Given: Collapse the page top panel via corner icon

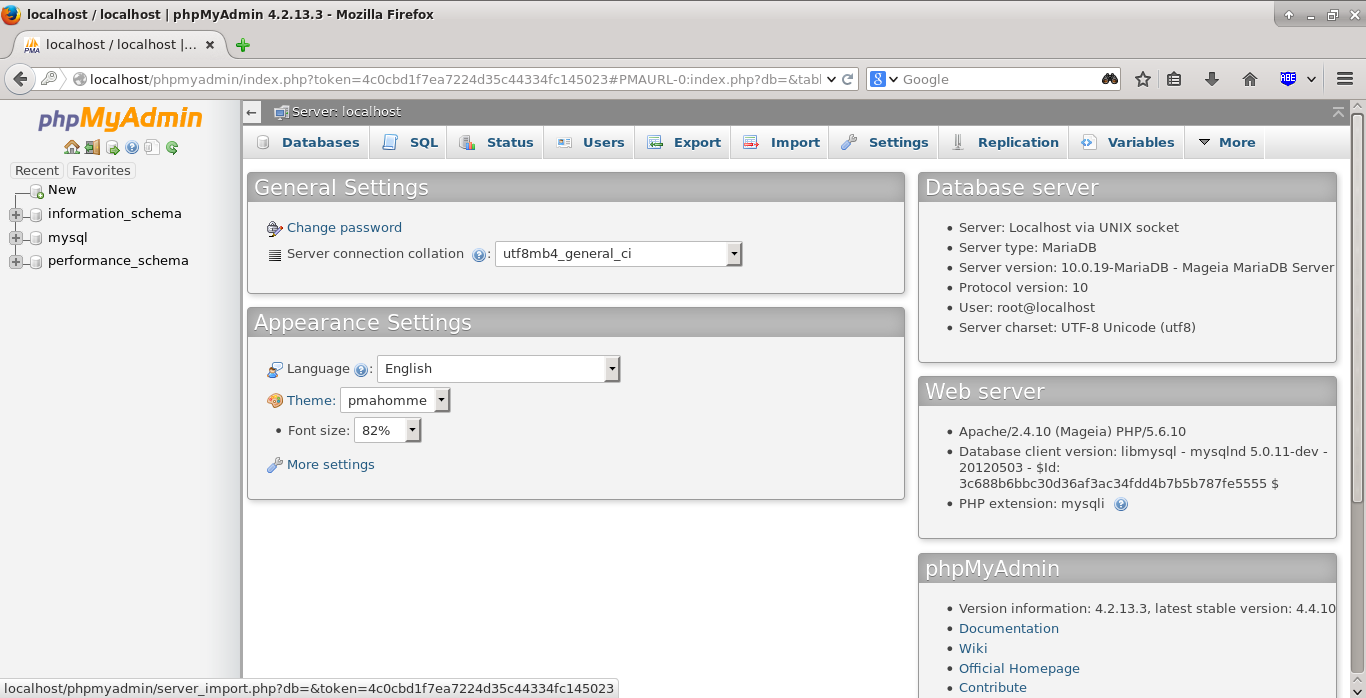Looking at the screenshot, I should (1339, 112).
